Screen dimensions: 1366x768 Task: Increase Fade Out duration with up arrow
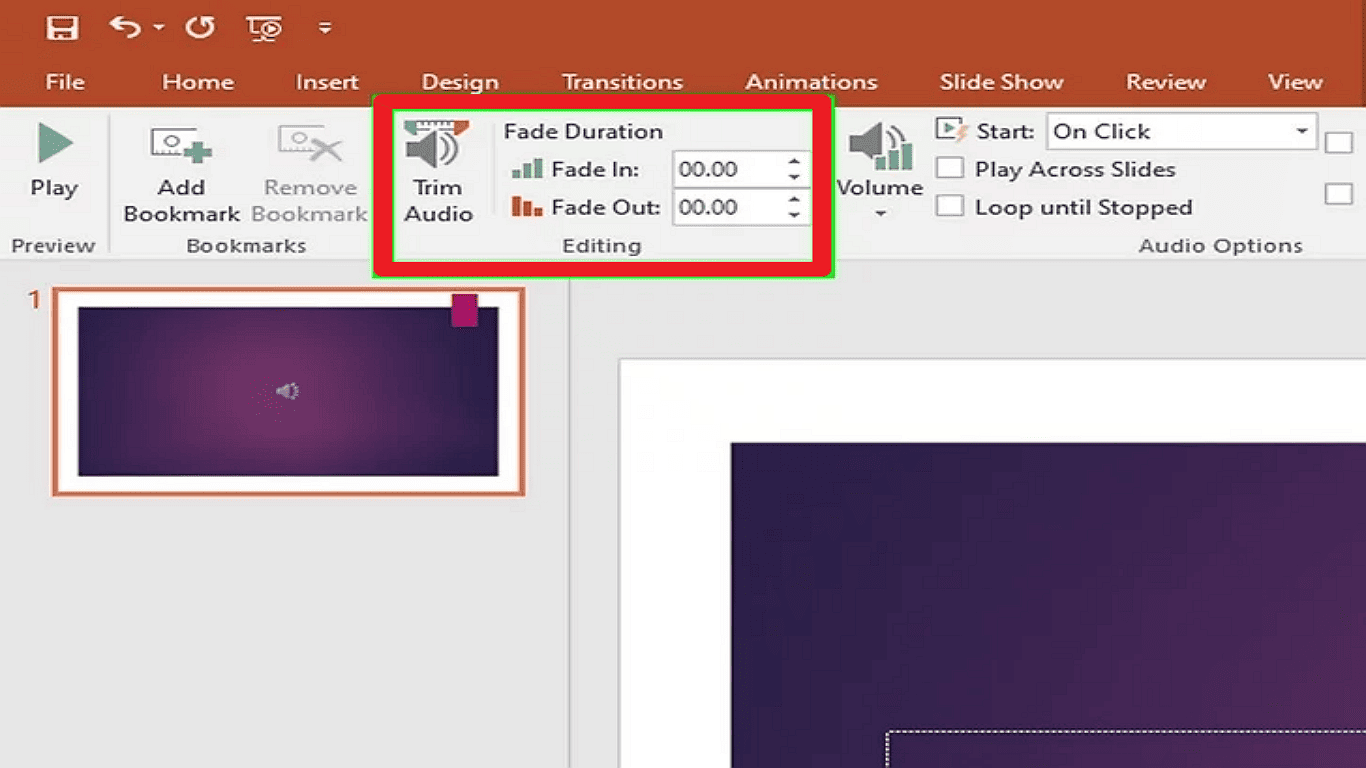tap(794, 199)
